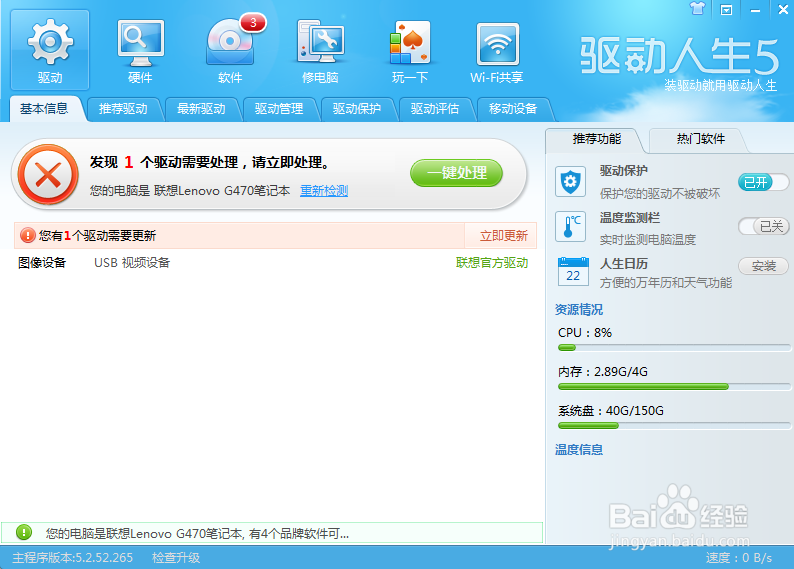This screenshot has width=794, height=569.
Task: Switch to the 热门软件 side tab
Action: [x=700, y=139]
